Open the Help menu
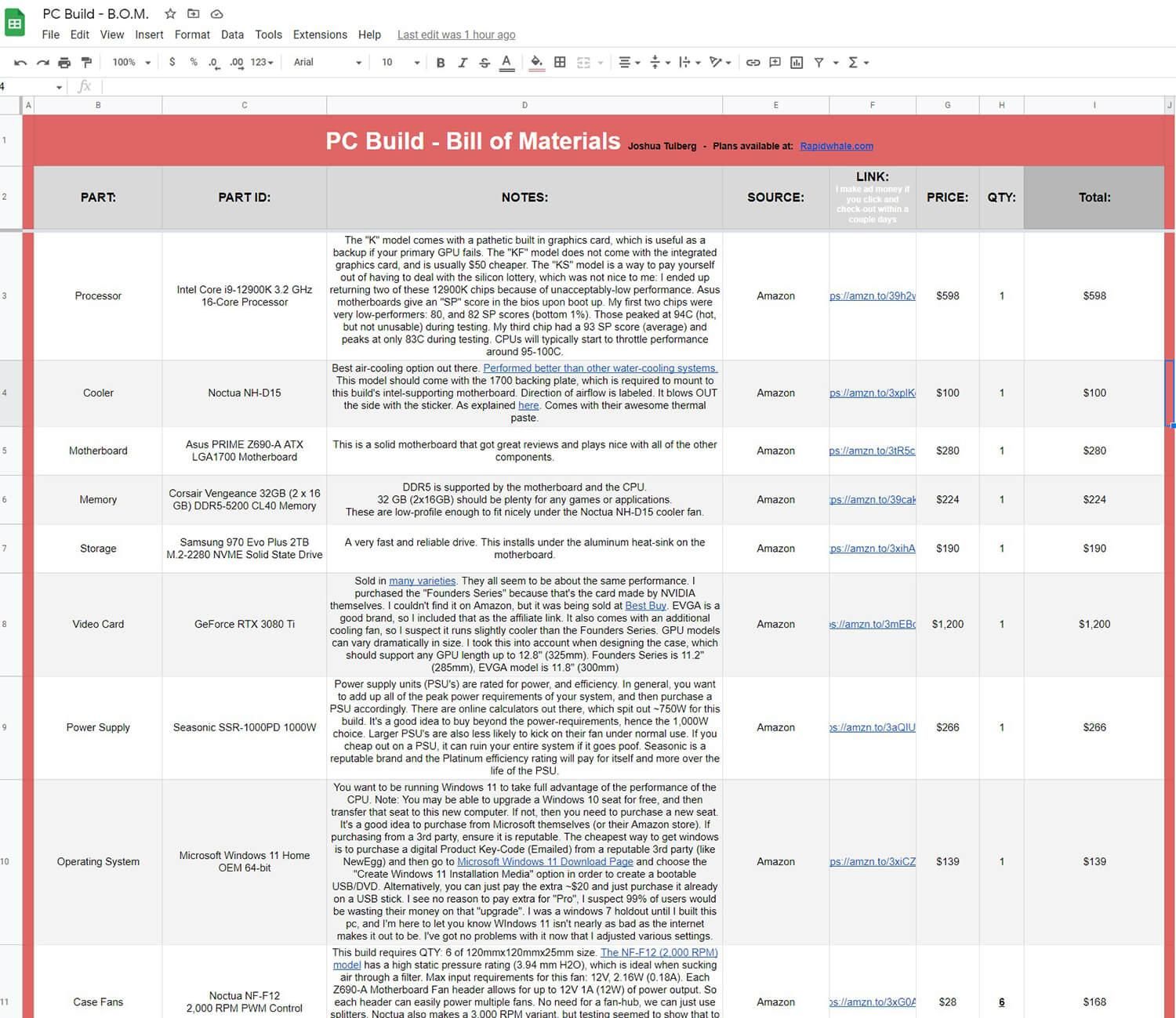Screen dimensions: 1176x1018 369,34
